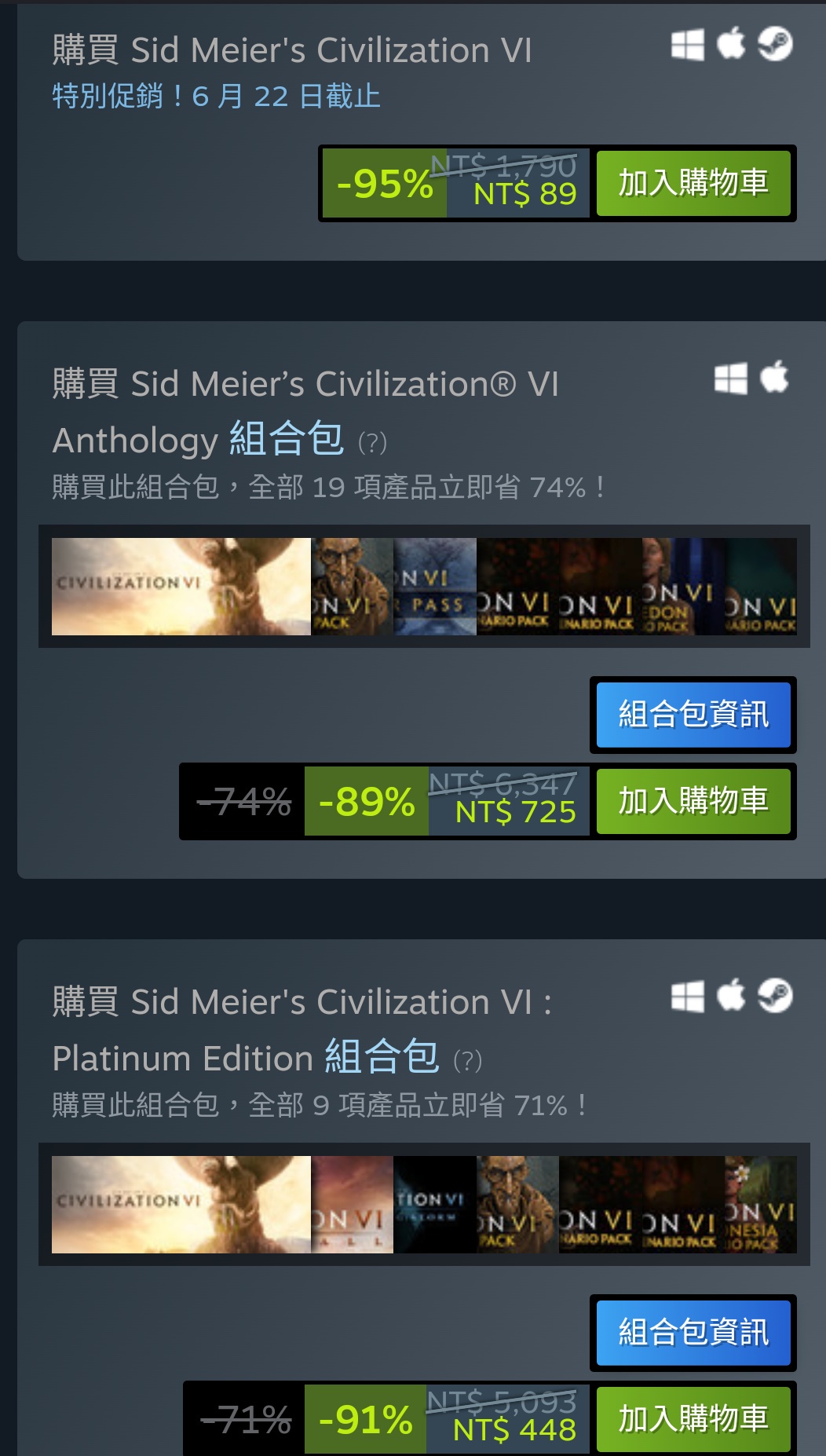Click the Apple icon in the Platinum Edition section
Viewport: 826px width, 1456px height.
(731, 996)
